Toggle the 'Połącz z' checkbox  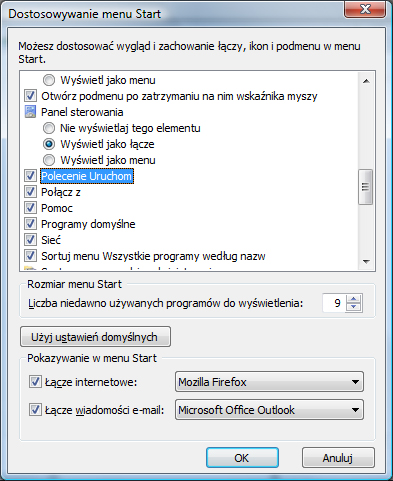(x=30, y=192)
